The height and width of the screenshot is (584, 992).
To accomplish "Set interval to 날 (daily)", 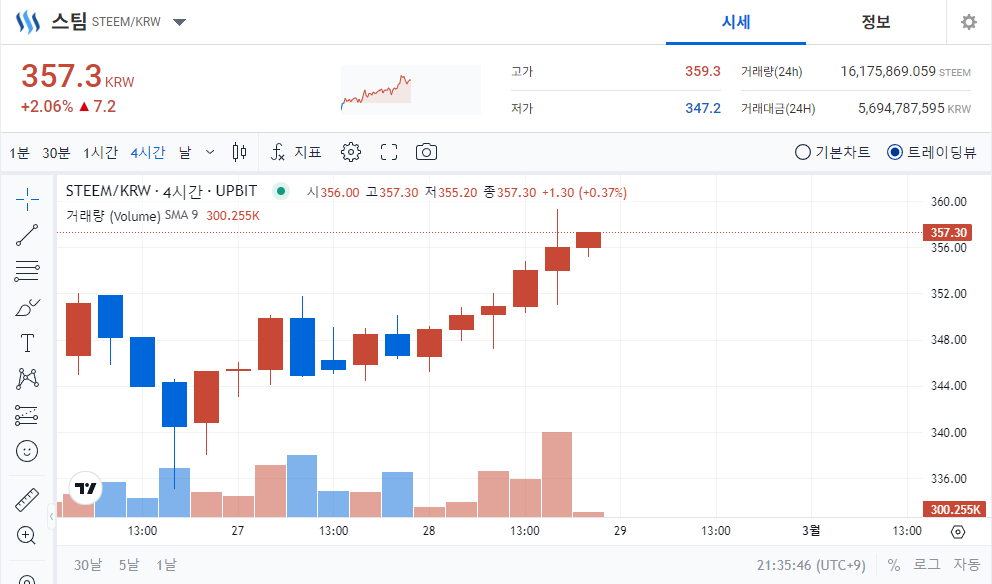I will (185, 152).
